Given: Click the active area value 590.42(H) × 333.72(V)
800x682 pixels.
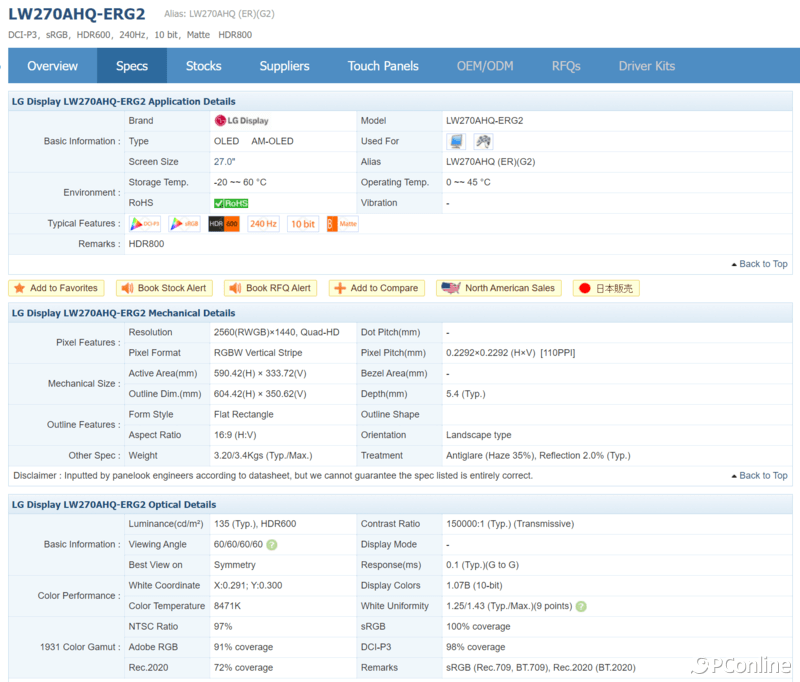Looking at the screenshot, I should (x=260, y=373).
